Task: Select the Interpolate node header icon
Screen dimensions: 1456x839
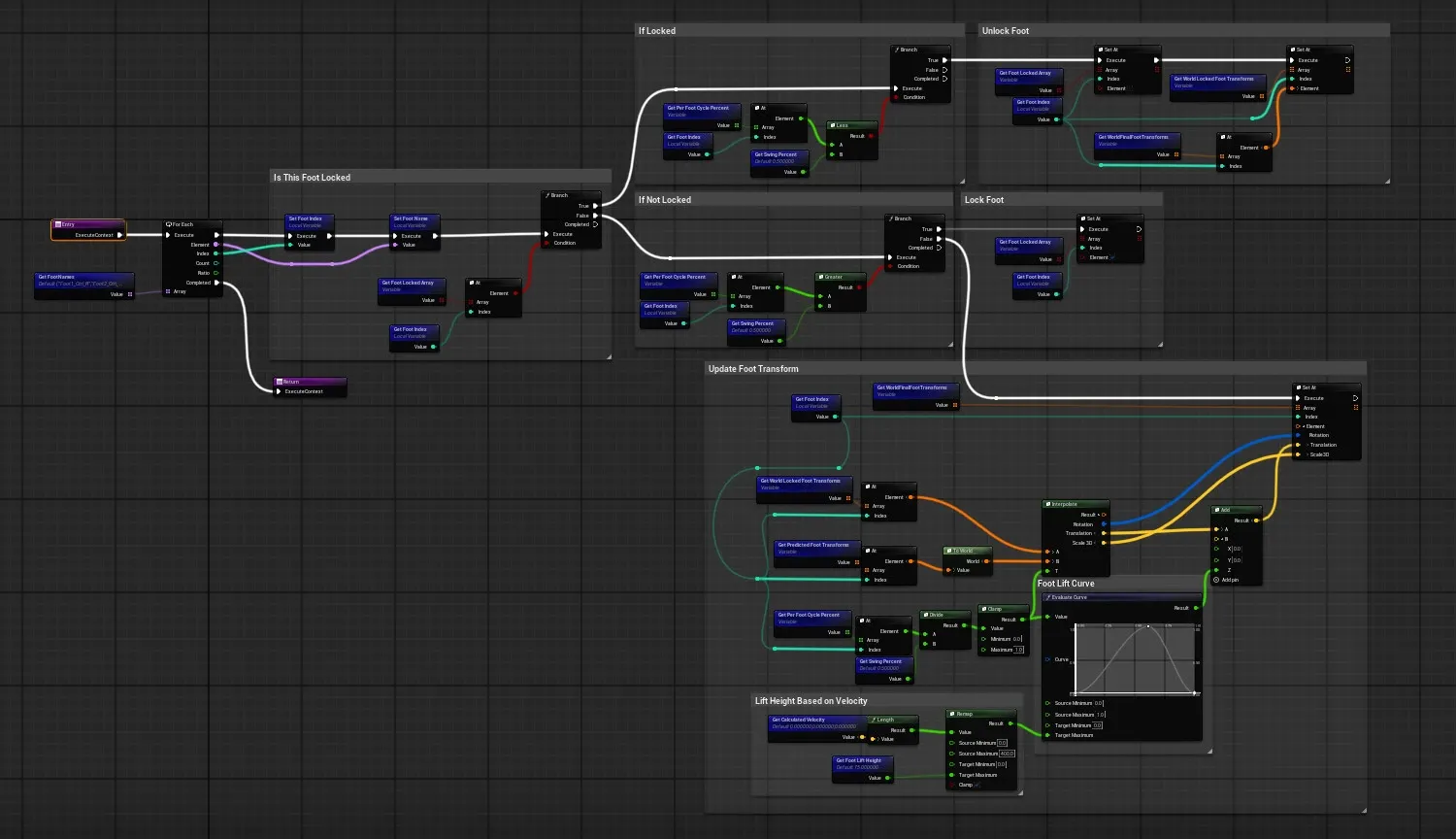Action: click(1048, 504)
